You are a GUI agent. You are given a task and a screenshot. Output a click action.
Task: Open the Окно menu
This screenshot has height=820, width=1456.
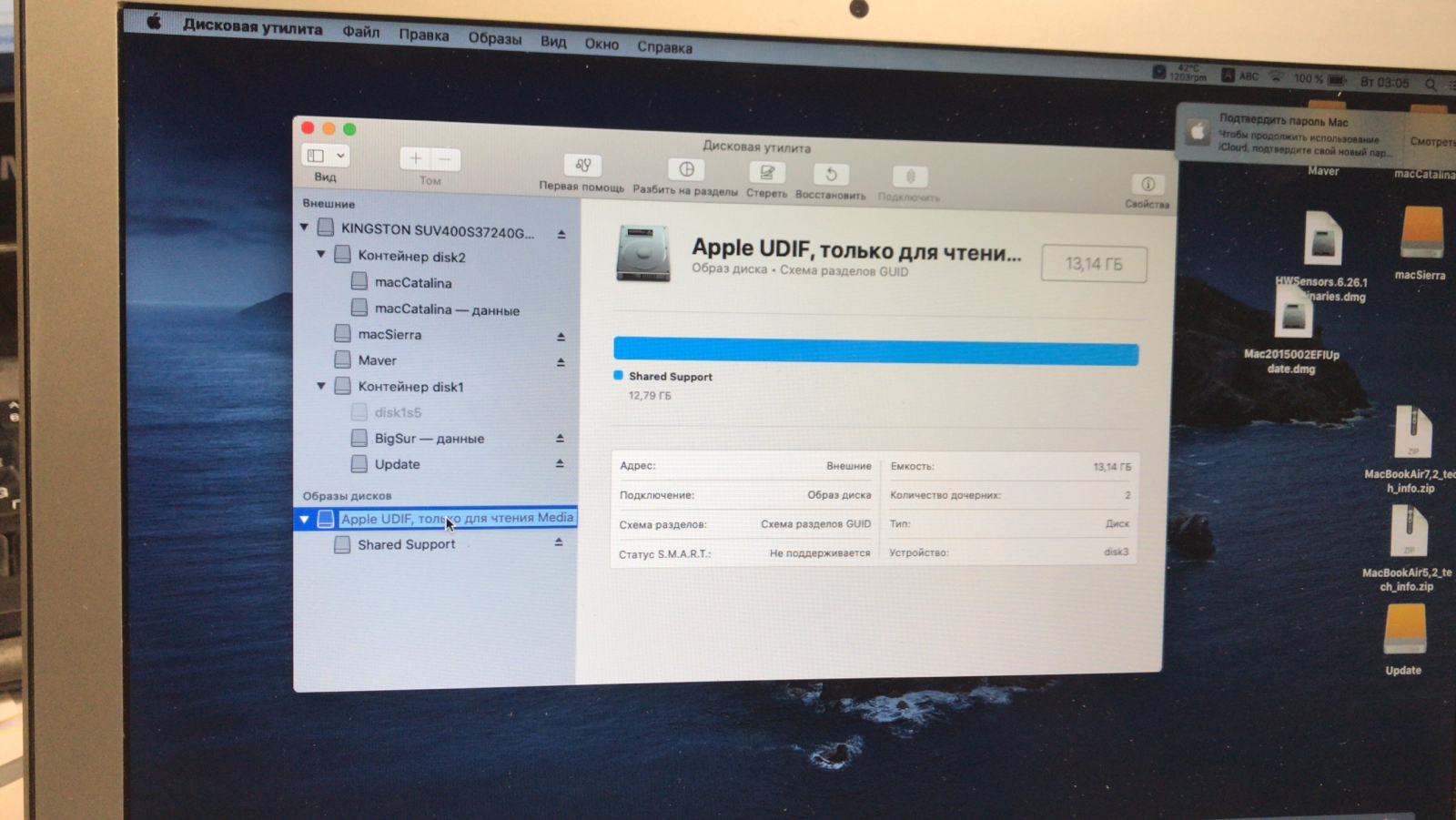[x=601, y=44]
